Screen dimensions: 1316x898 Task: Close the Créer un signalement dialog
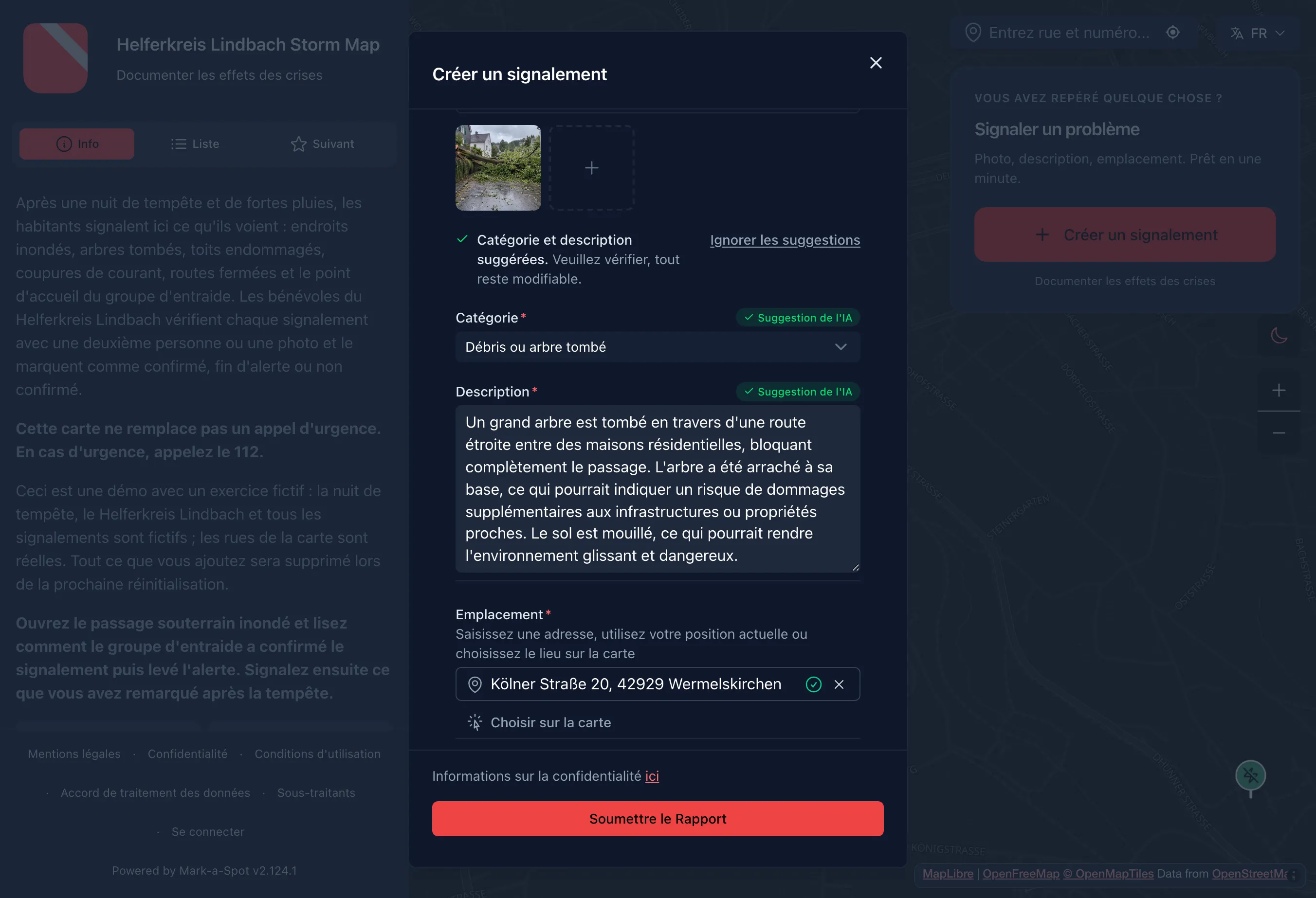tap(876, 63)
